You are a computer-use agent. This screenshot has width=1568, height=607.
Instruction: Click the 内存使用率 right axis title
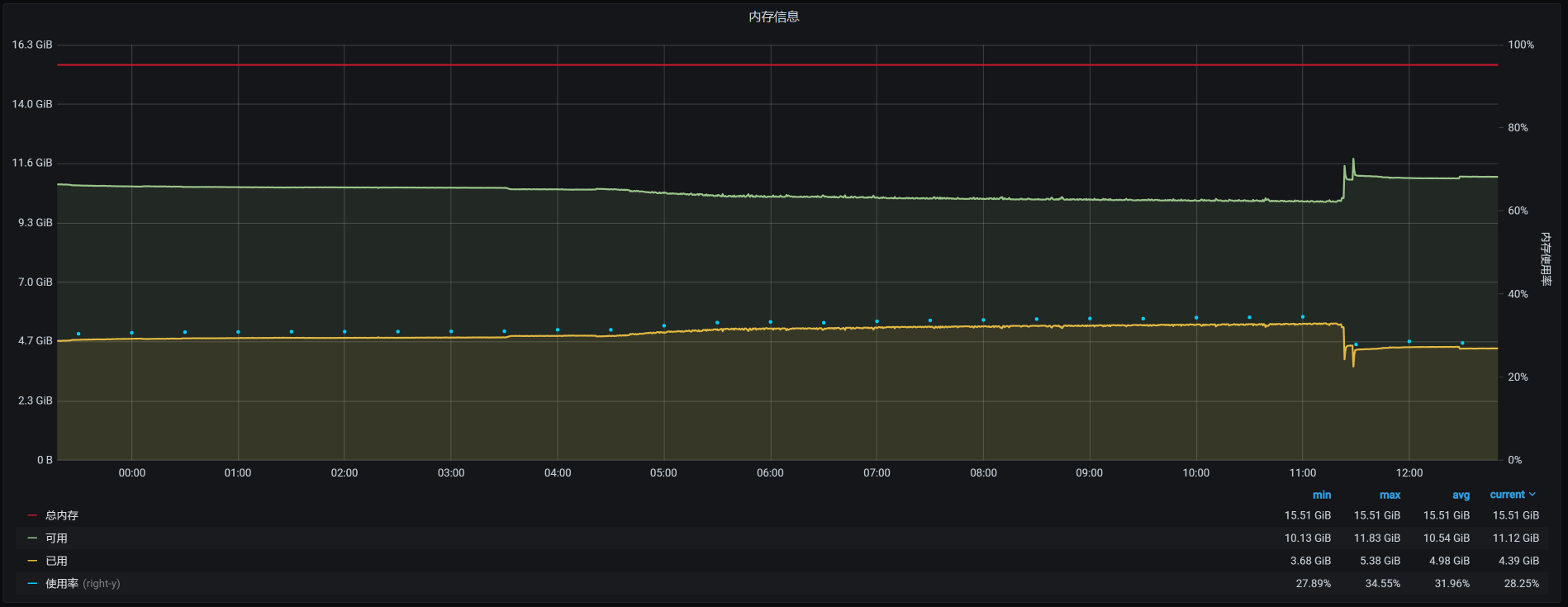[x=1545, y=258]
